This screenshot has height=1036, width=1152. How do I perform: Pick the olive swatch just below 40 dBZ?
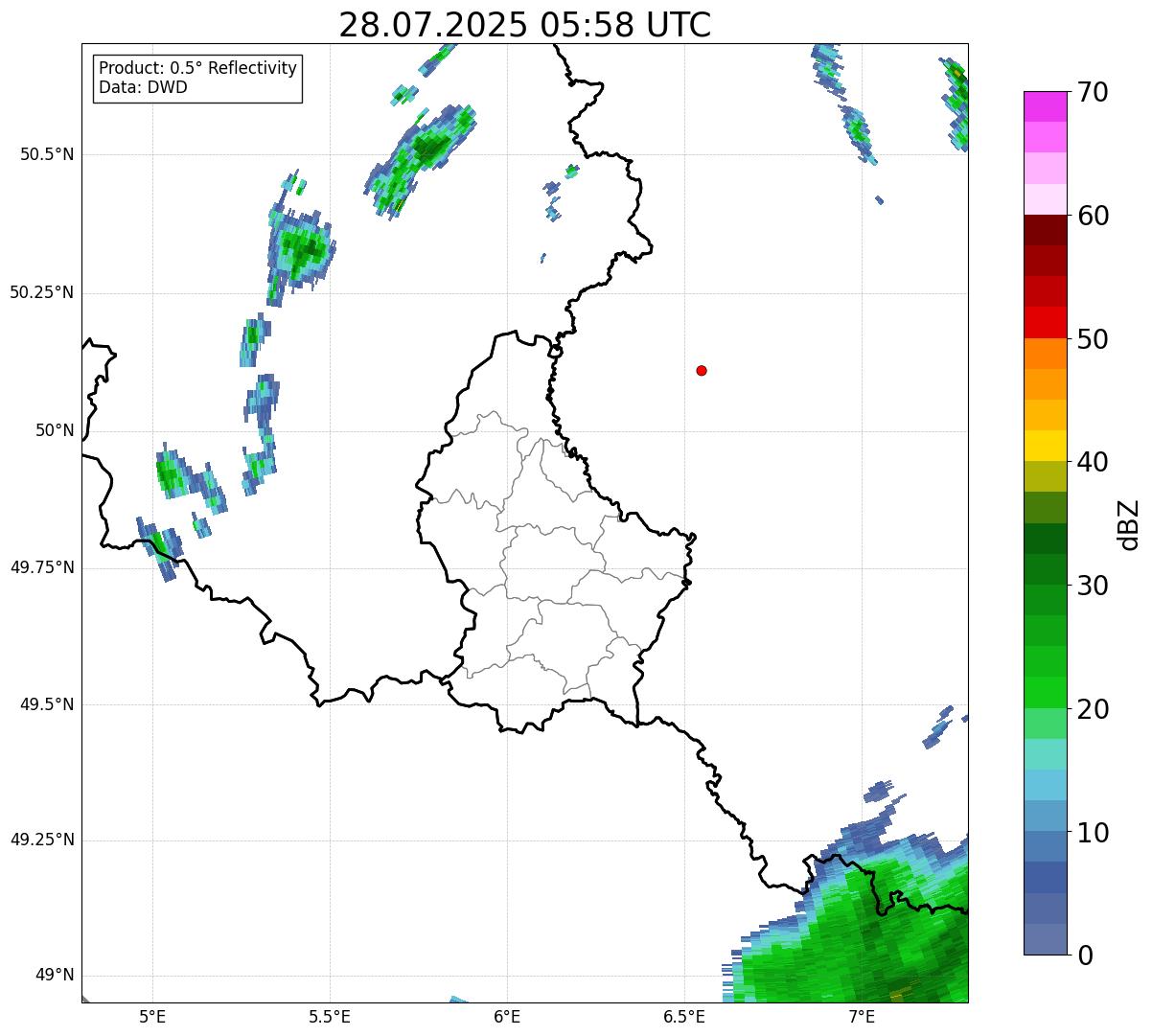[x=1045, y=476]
